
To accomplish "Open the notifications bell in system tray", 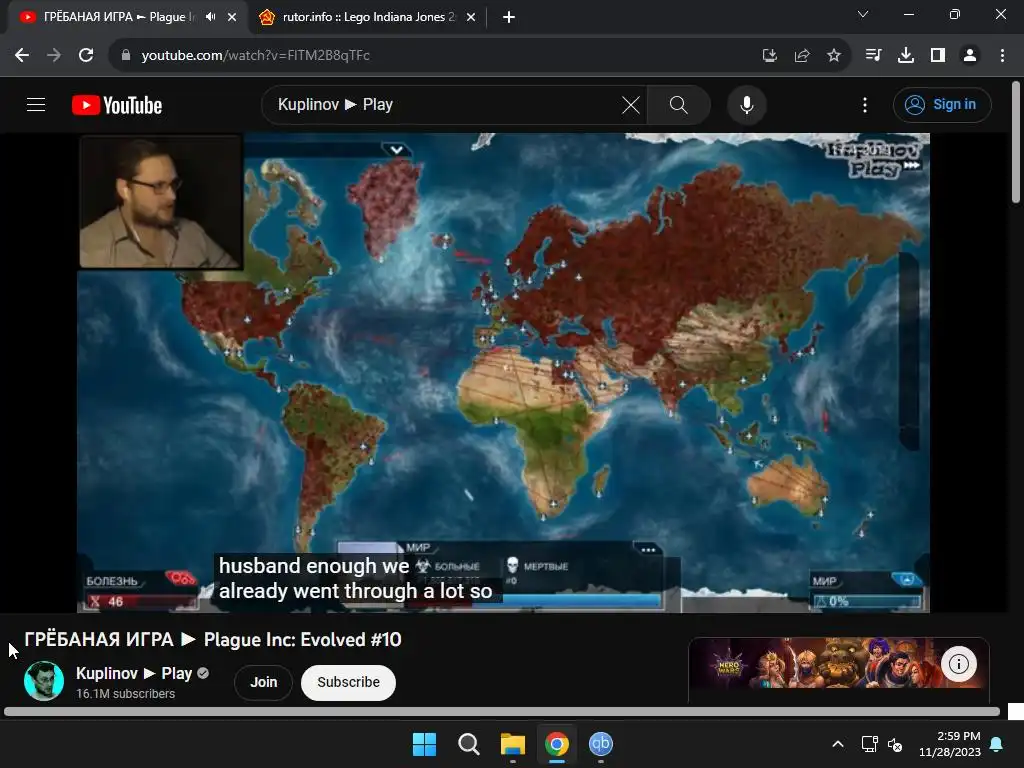I will (997, 744).
